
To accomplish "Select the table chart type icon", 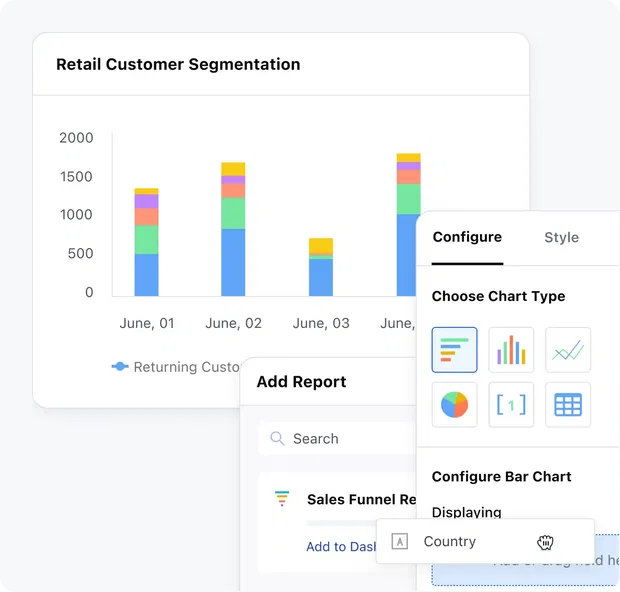I will click(x=568, y=405).
